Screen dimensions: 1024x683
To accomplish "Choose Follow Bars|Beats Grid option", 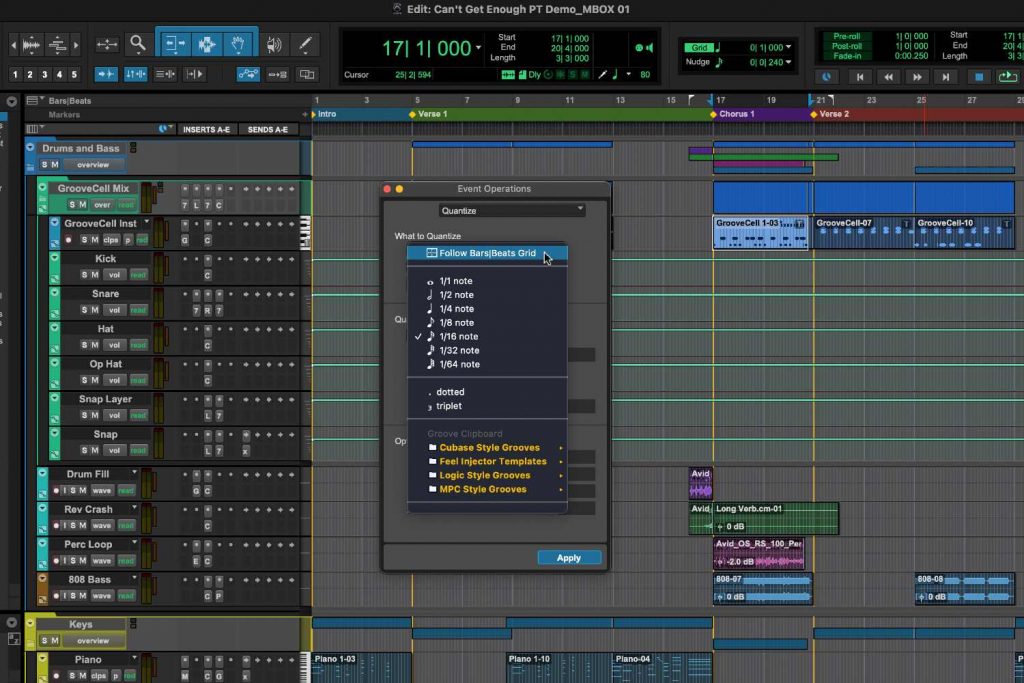I will point(487,253).
